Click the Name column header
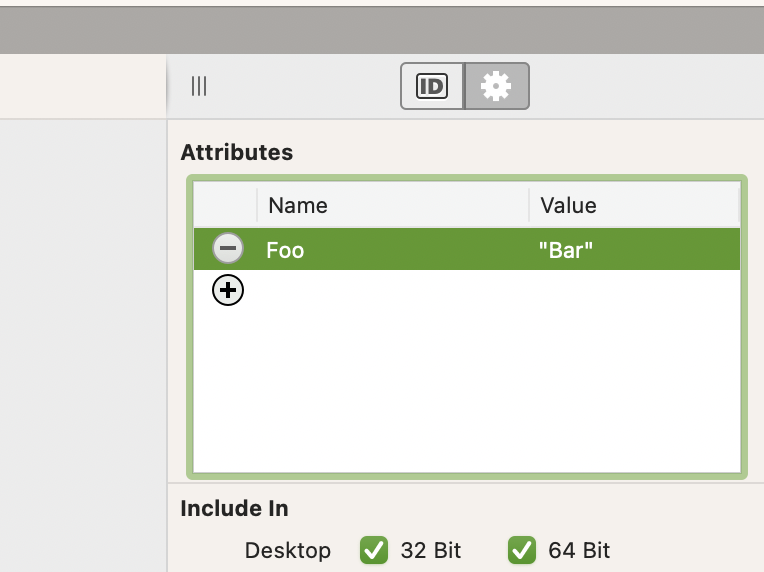The image size is (764, 572). [393, 205]
